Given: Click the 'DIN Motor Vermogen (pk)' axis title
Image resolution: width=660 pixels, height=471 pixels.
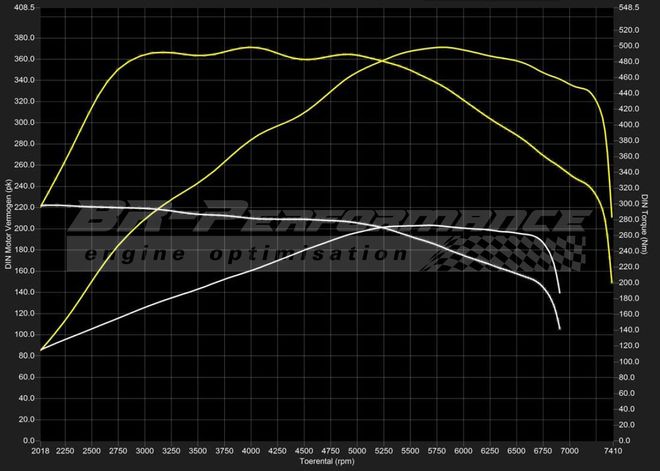Looking at the screenshot, I should [8, 222].
